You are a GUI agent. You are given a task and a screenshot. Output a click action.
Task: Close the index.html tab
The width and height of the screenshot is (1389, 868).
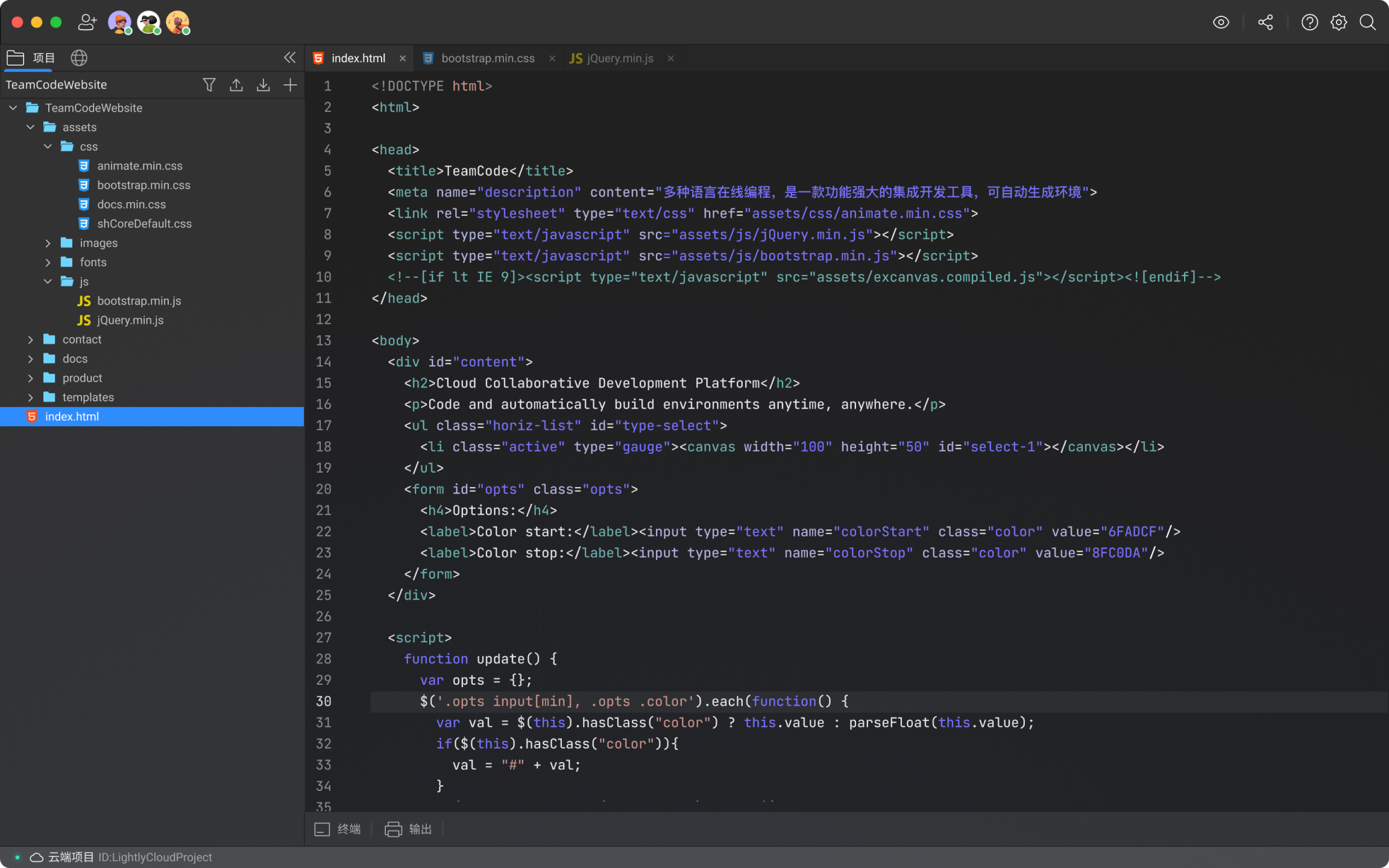coord(402,58)
